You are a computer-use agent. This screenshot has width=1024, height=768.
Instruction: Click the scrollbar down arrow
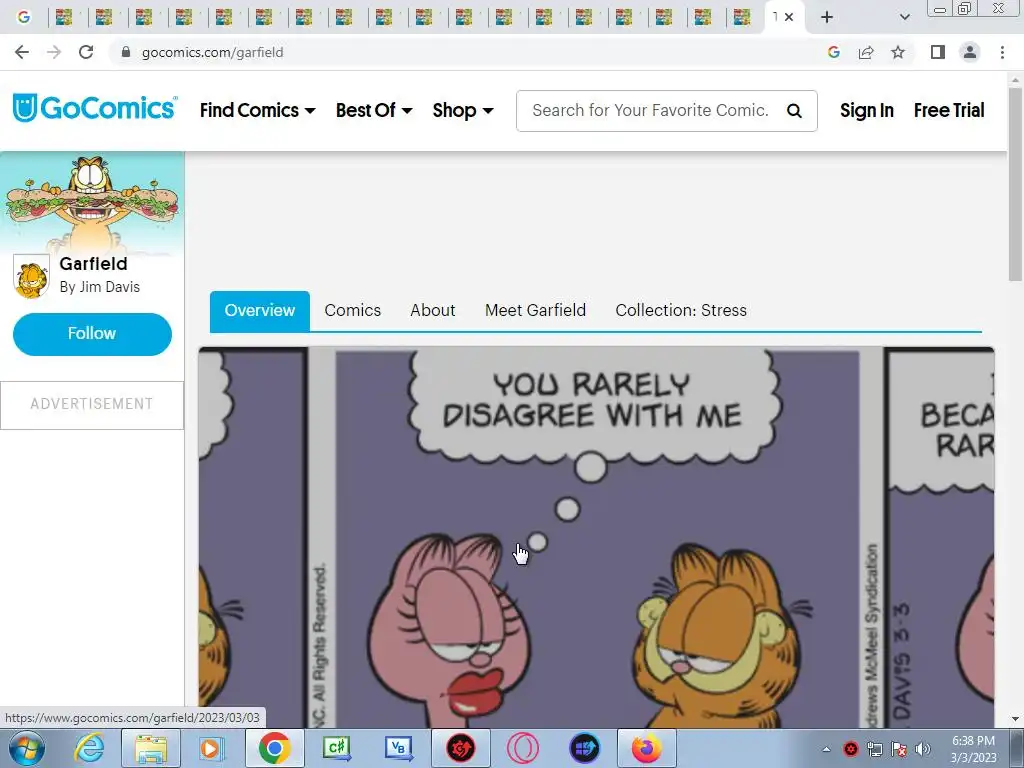(x=1016, y=720)
